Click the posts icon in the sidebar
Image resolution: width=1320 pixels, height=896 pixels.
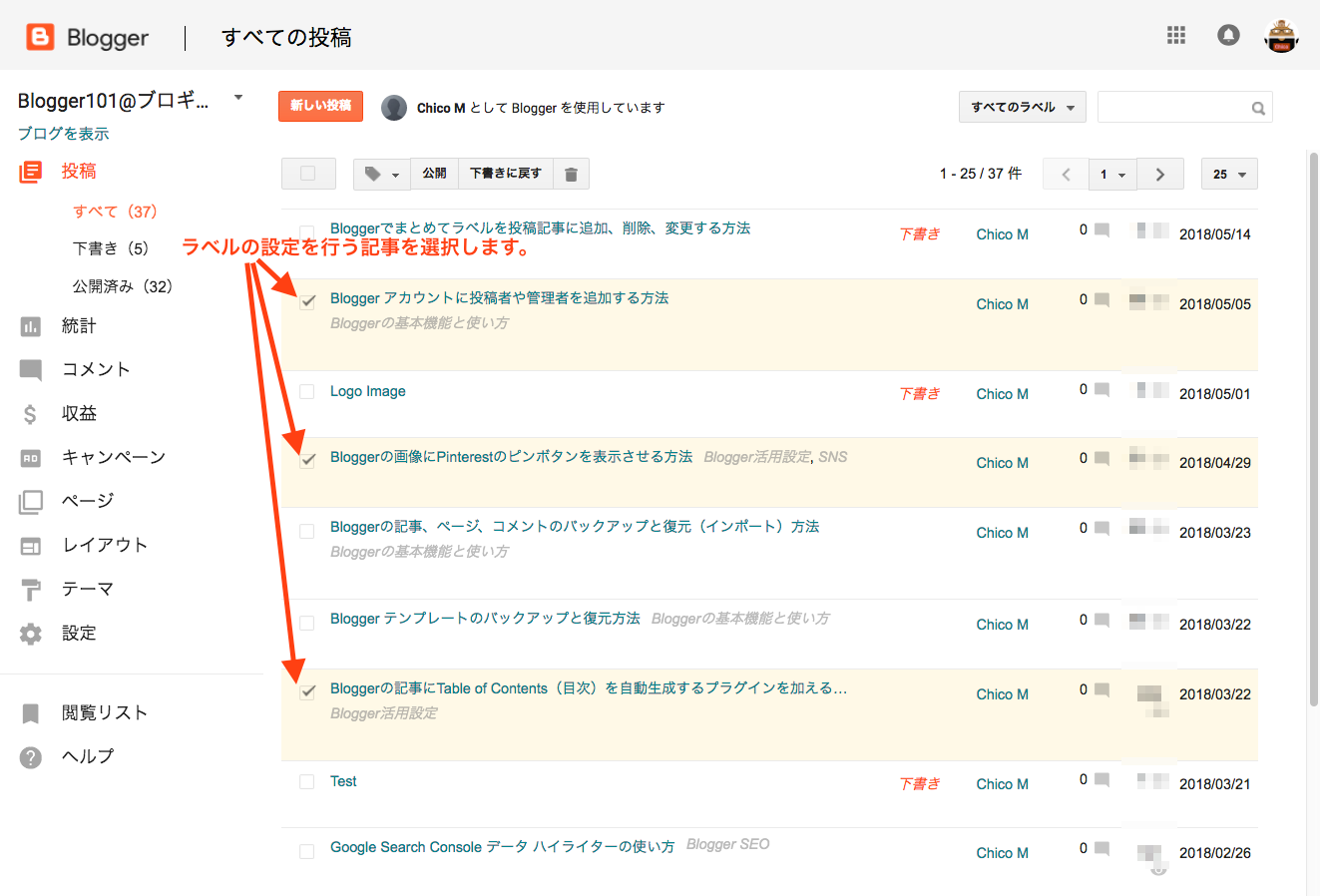tap(31, 172)
